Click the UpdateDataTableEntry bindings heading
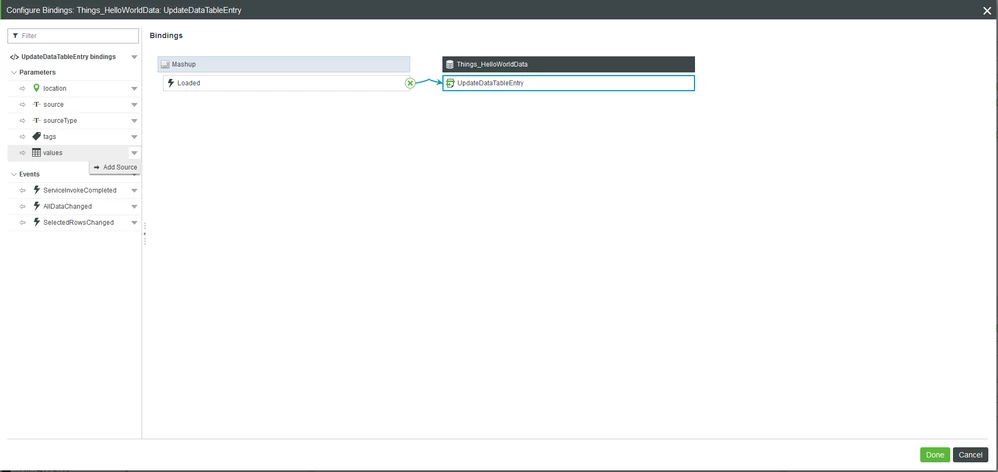The image size is (998, 472). click(x=69, y=57)
